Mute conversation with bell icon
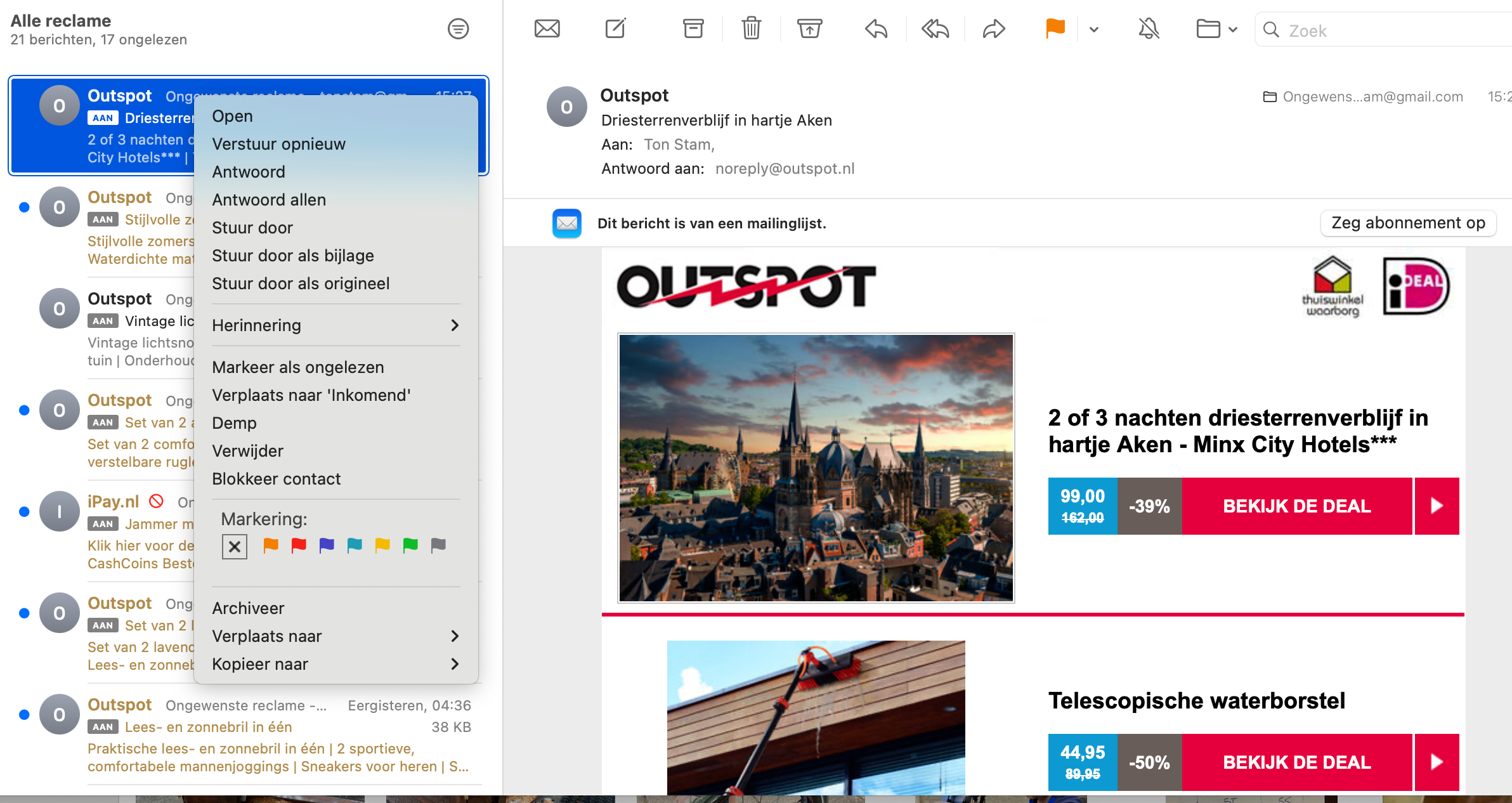Viewport: 1512px width, 803px height. click(1149, 29)
